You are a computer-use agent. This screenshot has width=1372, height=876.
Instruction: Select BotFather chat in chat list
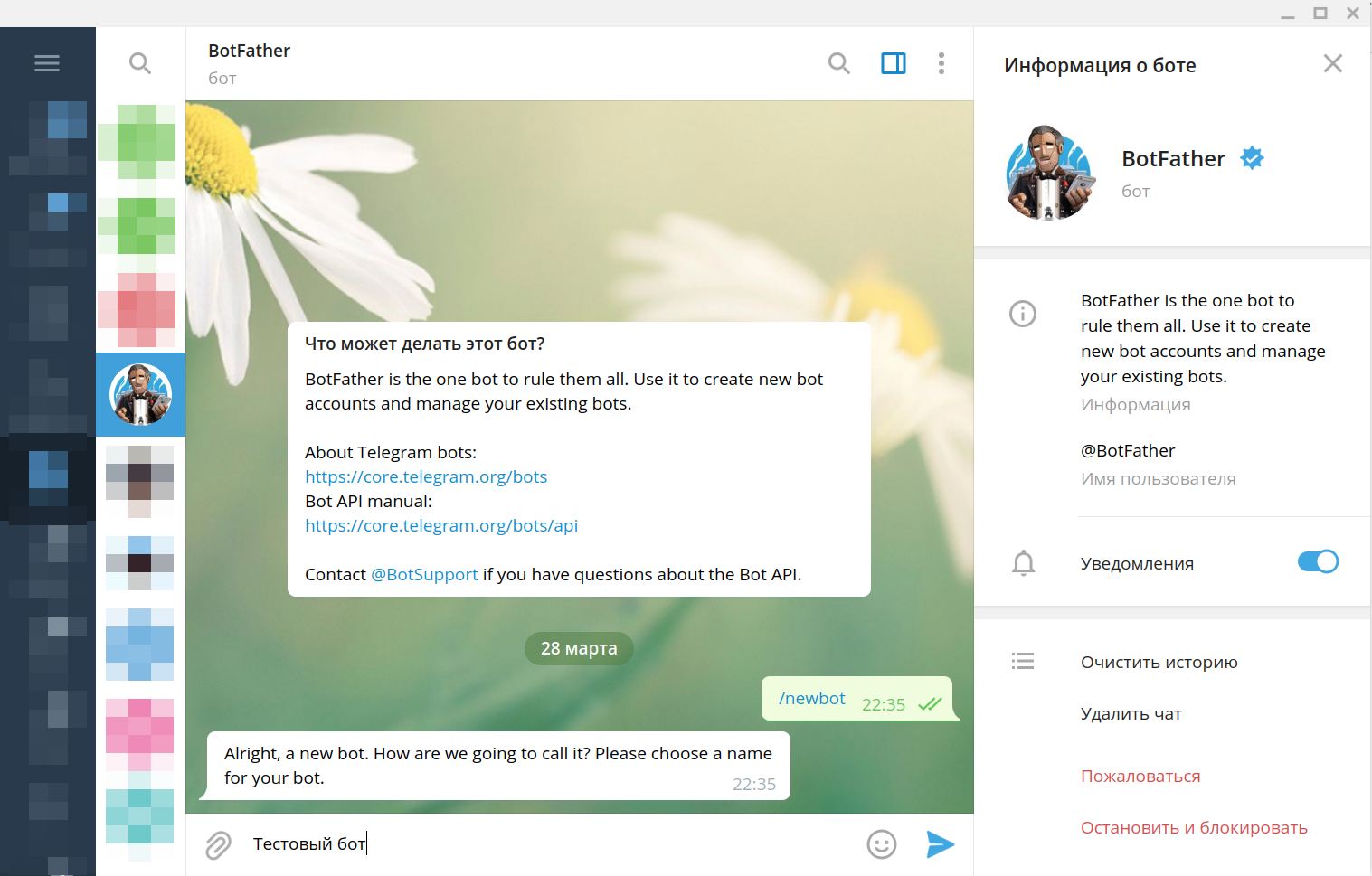[140, 395]
